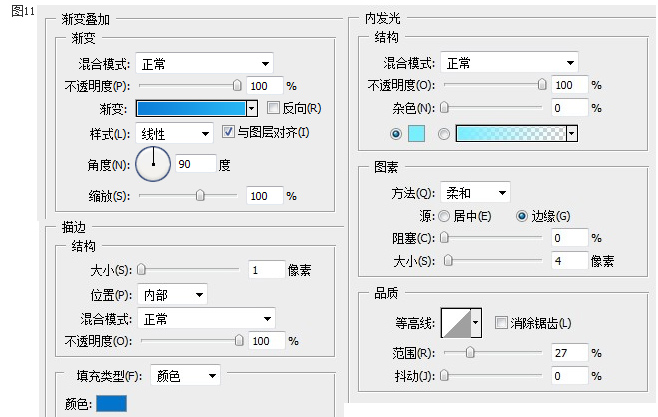
Task: Open the style (样式) linear dropdown
Action: tap(174, 133)
